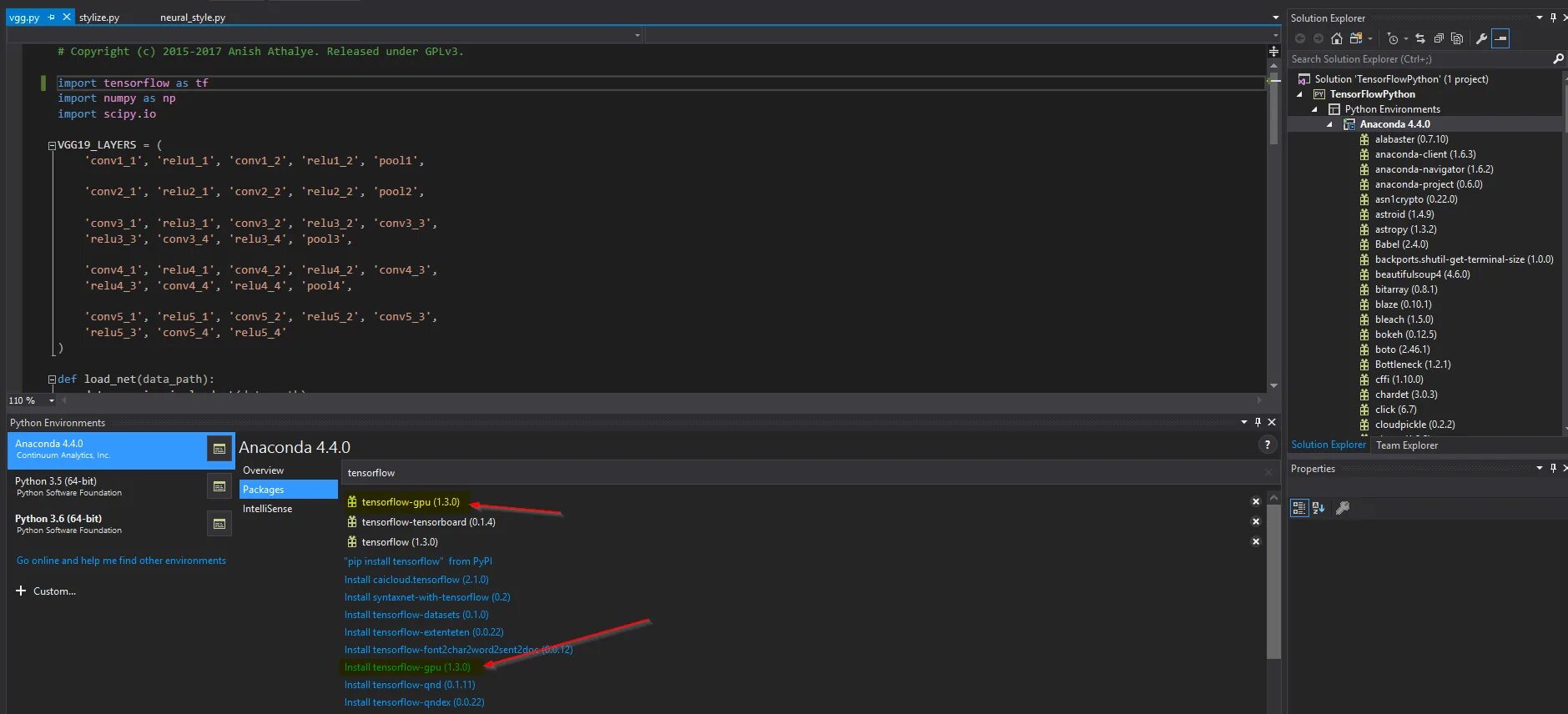This screenshot has height=714, width=1568.
Task: Select Python 3.5 (64-bit) environment
Action: pyautogui.click(x=107, y=486)
